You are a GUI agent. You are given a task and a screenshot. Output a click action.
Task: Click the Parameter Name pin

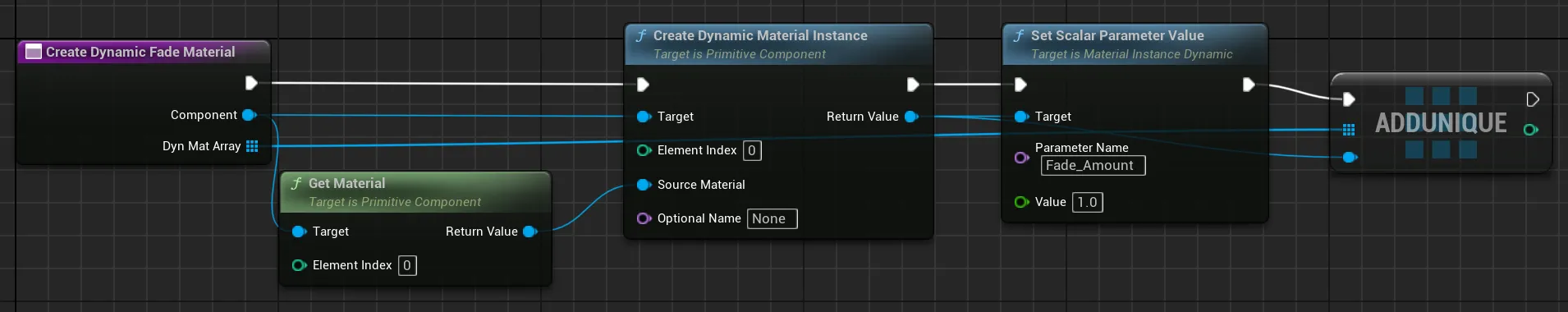coord(1021,157)
